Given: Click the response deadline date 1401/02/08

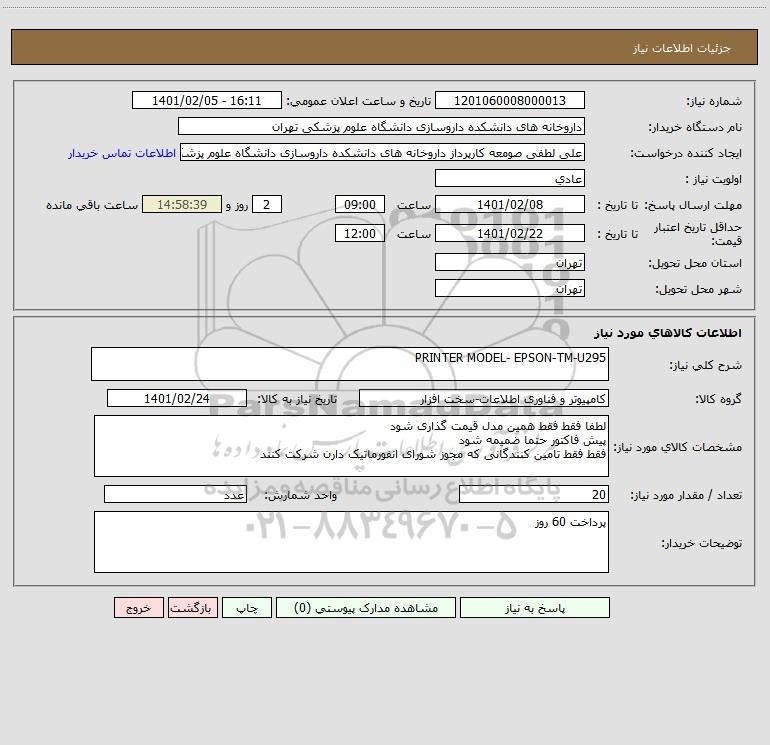Looking at the screenshot, I should pos(510,204).
